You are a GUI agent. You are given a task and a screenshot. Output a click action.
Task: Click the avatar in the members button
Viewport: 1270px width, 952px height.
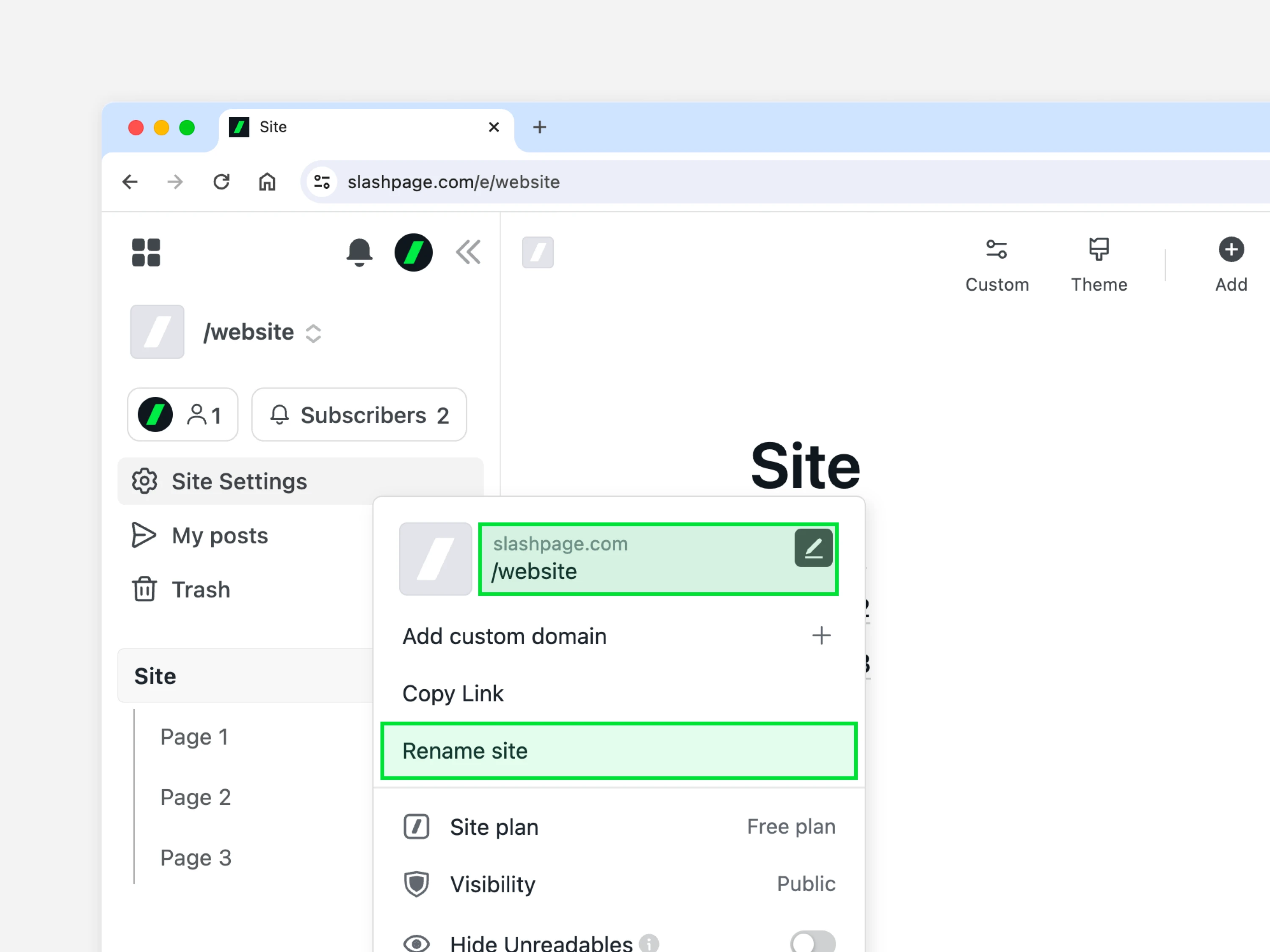156,414
